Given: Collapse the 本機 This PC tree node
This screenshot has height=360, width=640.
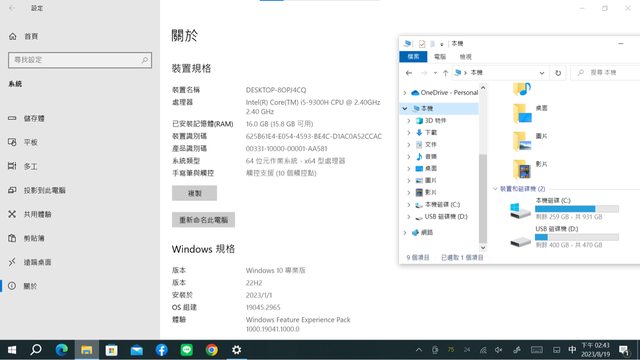Looking at the screenshot, I should tap(404, 108).
